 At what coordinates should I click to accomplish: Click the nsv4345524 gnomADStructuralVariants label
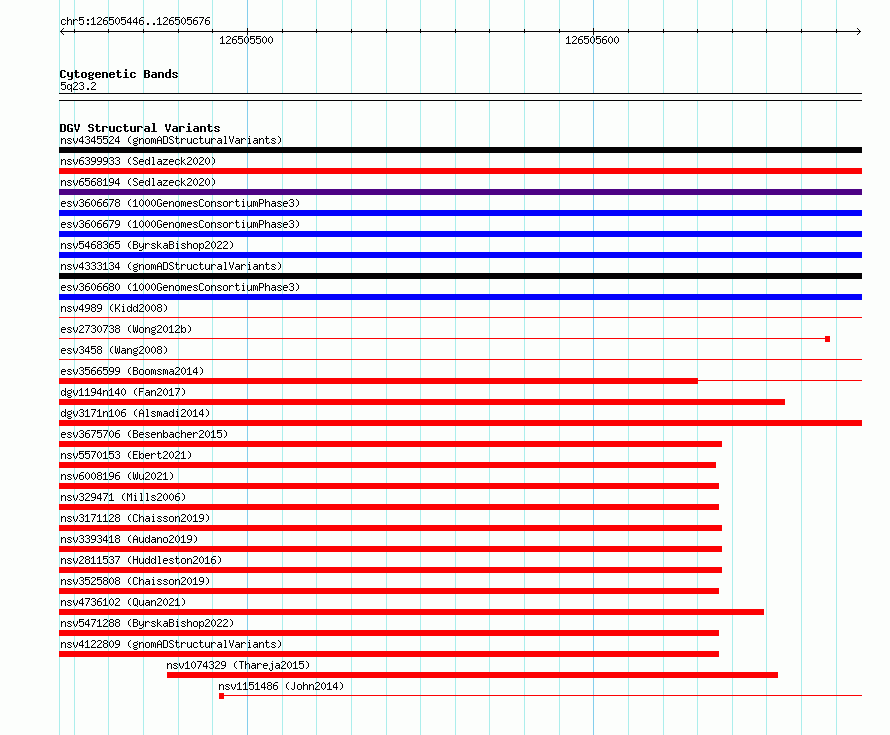171,140
